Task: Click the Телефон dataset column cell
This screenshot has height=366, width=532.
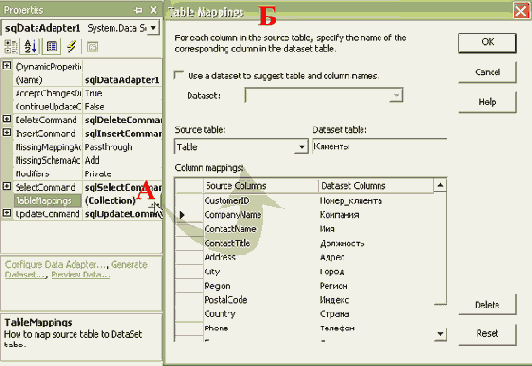Action: tap(376, 328)
